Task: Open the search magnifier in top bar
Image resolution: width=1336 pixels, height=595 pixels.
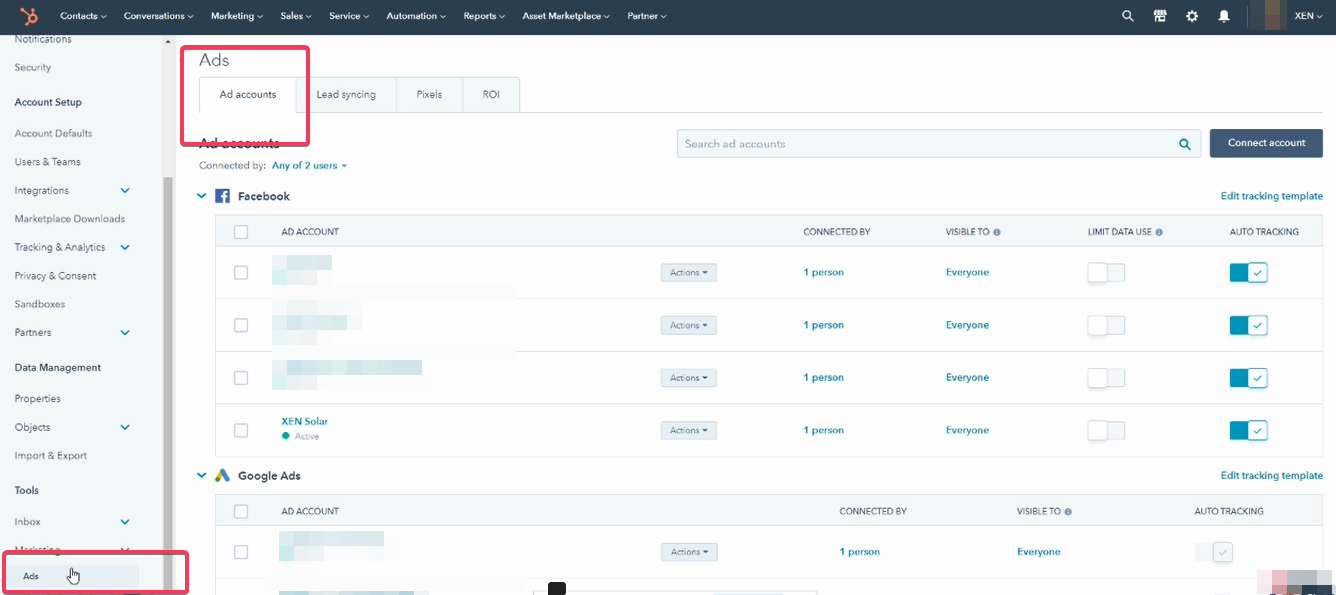Action: click(1128, 16)
